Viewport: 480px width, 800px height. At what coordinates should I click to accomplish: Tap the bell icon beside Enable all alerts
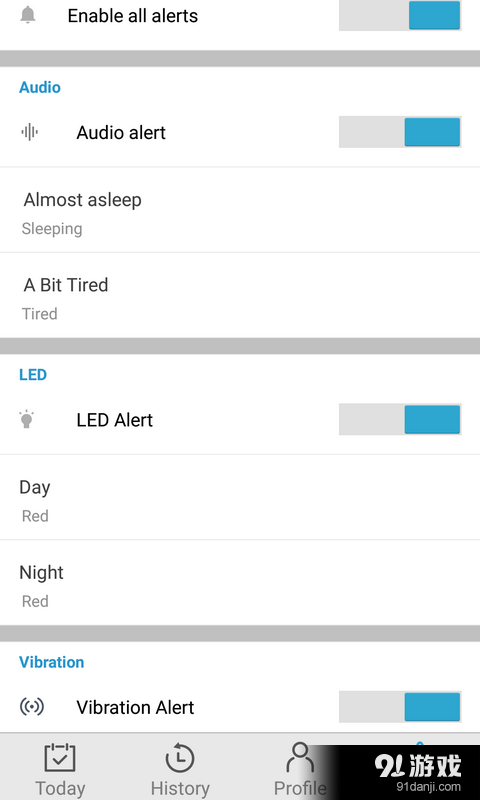(28, 15)
